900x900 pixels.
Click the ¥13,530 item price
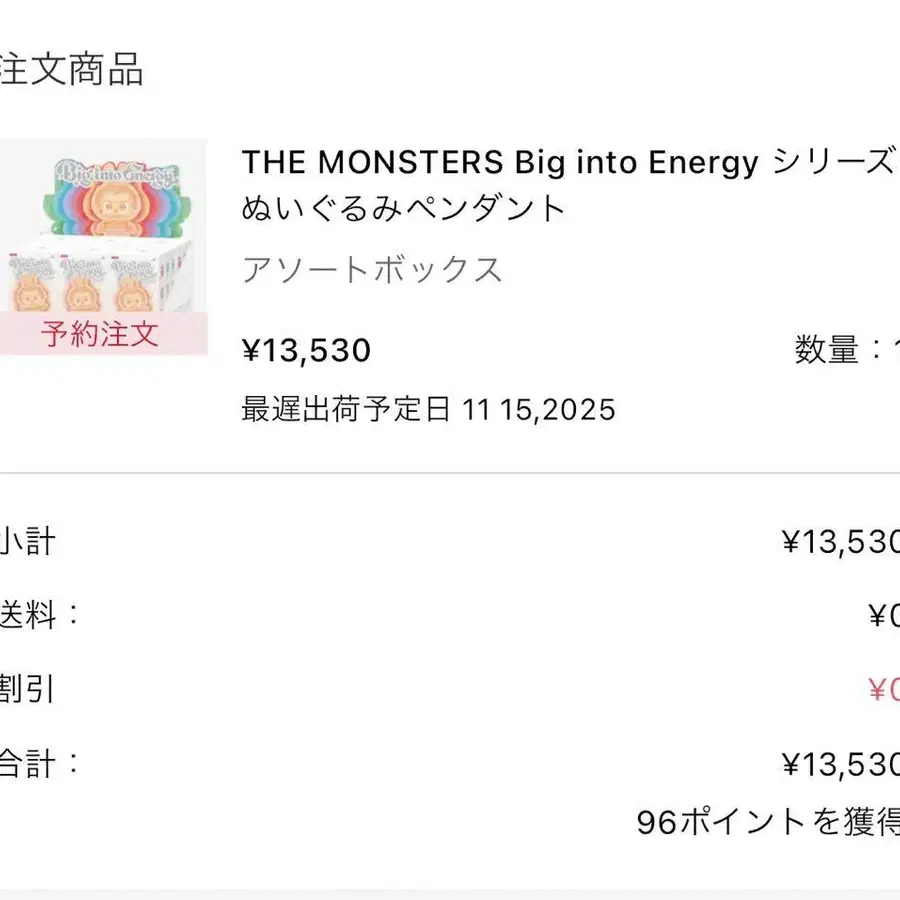[306, 351]
